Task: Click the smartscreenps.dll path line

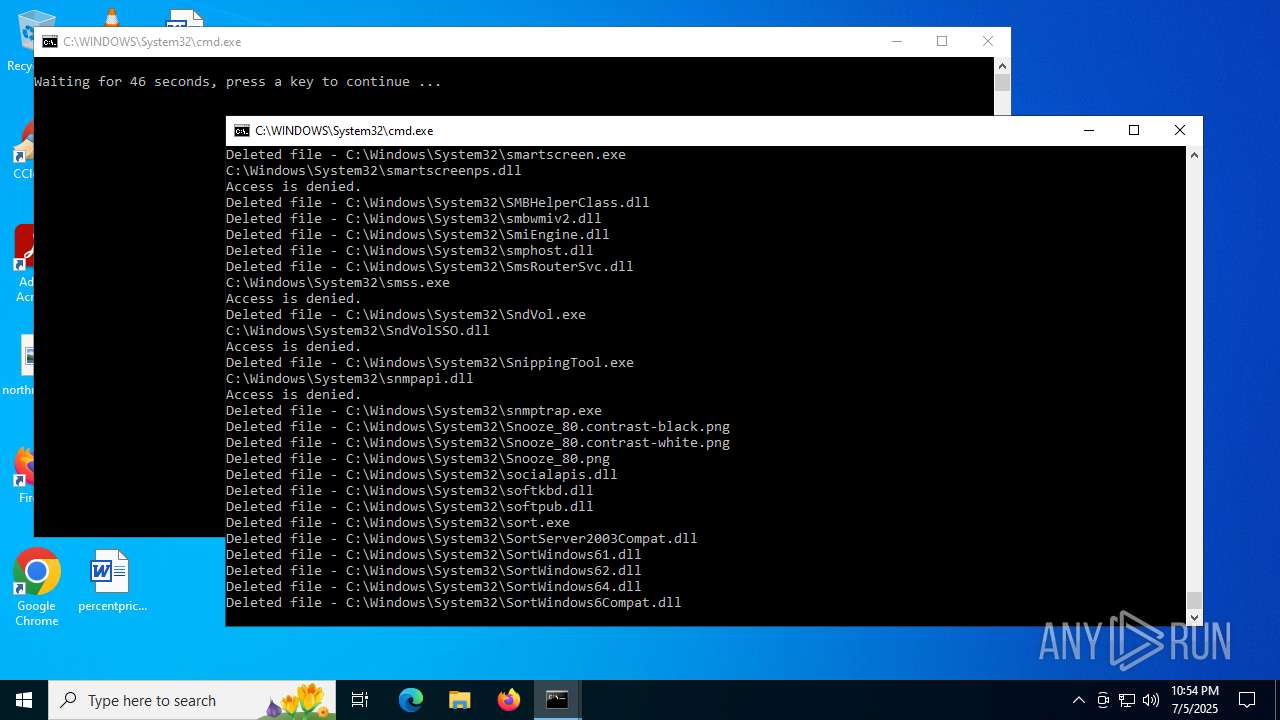Action: pyautogui.click(x=374, y=171)
